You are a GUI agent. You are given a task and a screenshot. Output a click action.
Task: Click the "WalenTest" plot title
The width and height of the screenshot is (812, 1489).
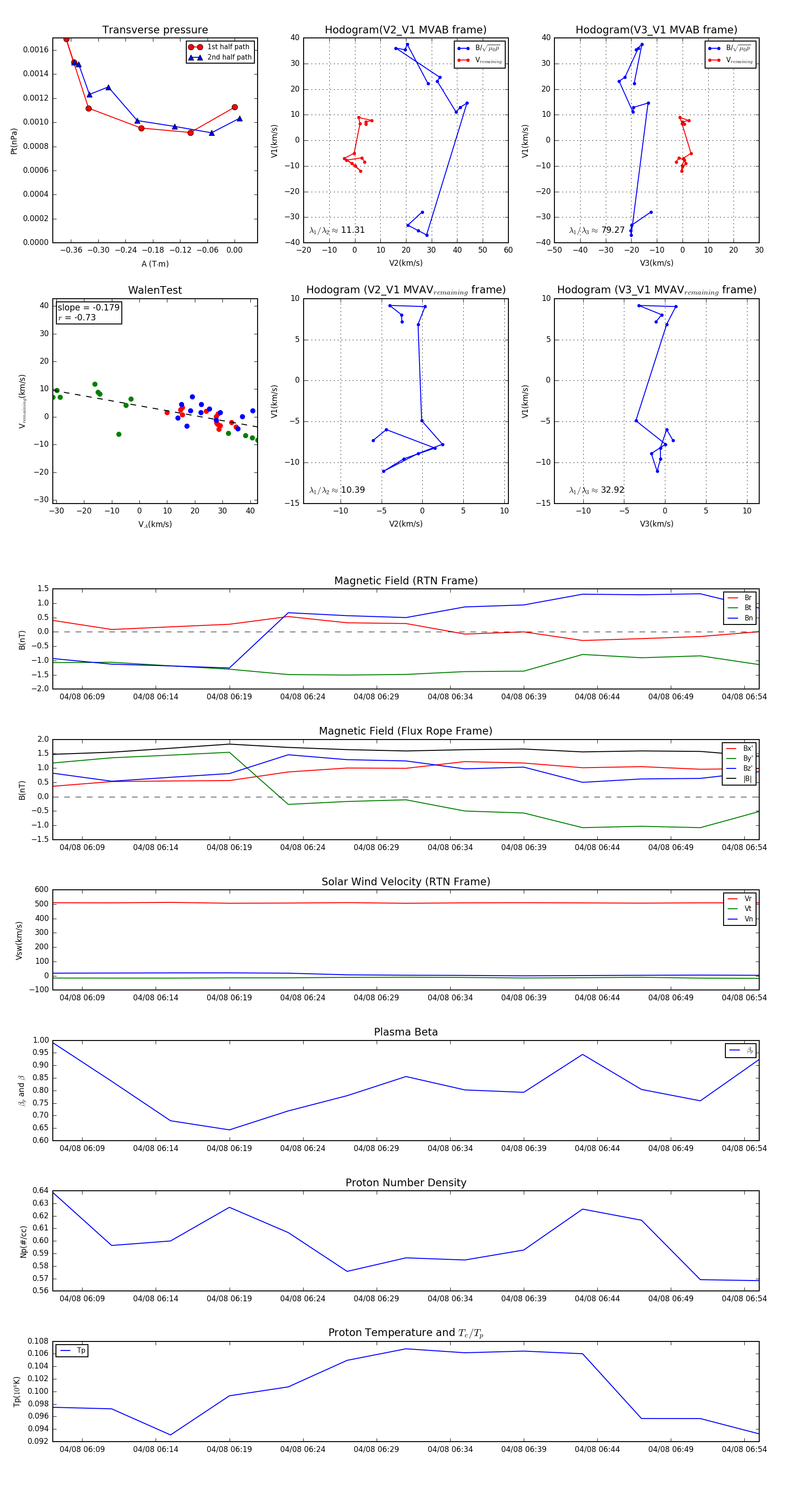tap(155, 290)
